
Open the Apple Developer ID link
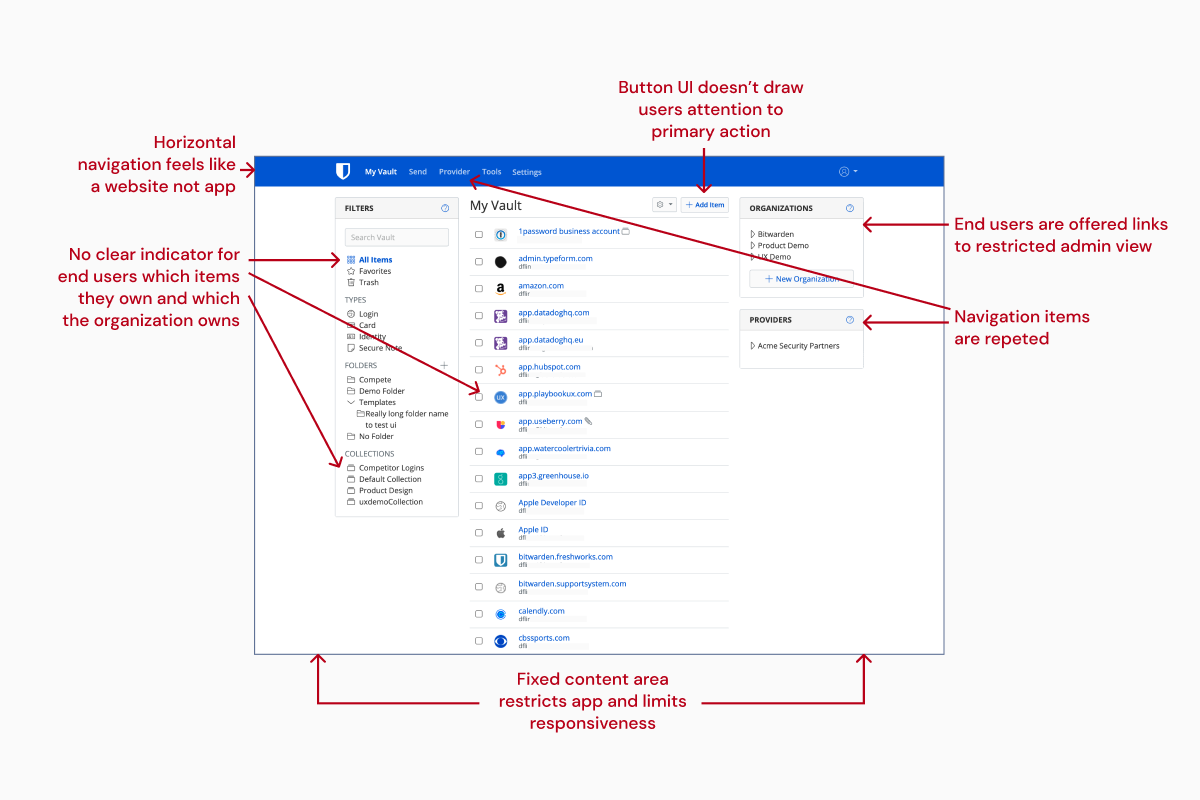552,502
